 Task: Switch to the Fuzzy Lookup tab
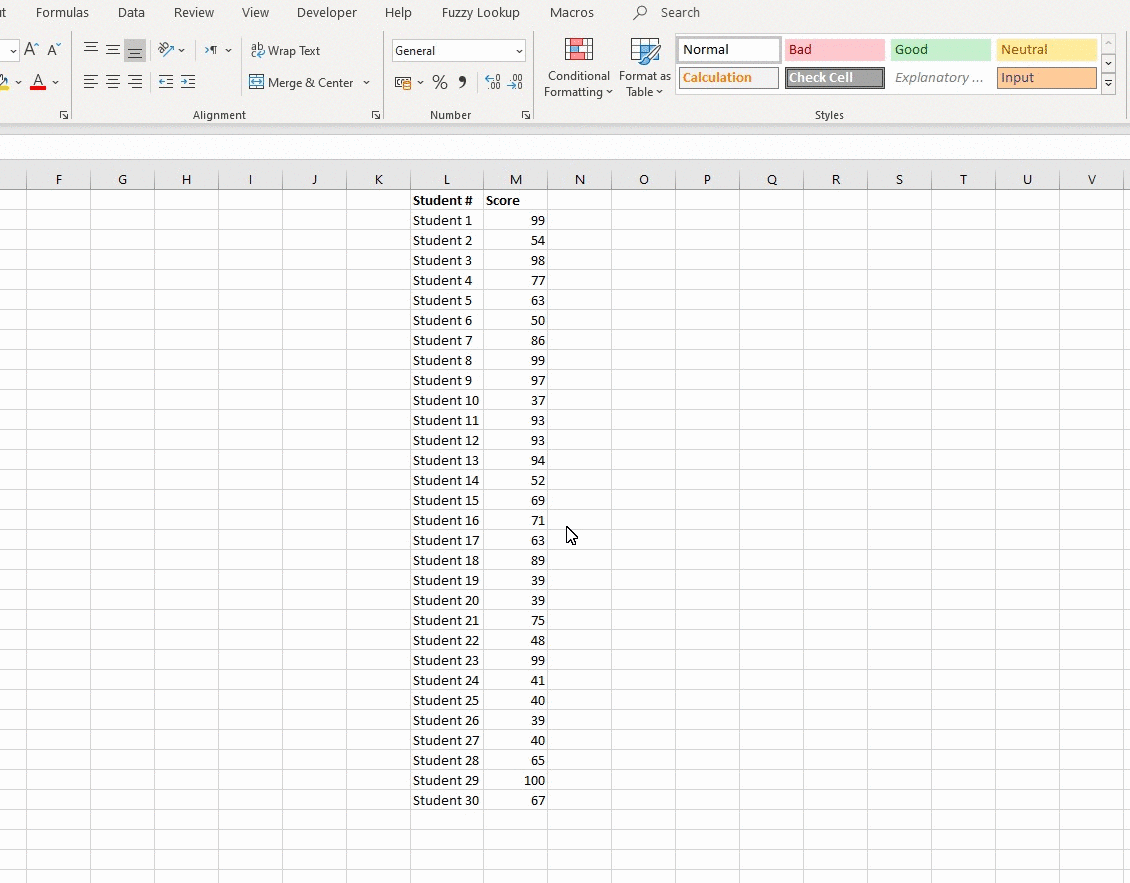480,13
